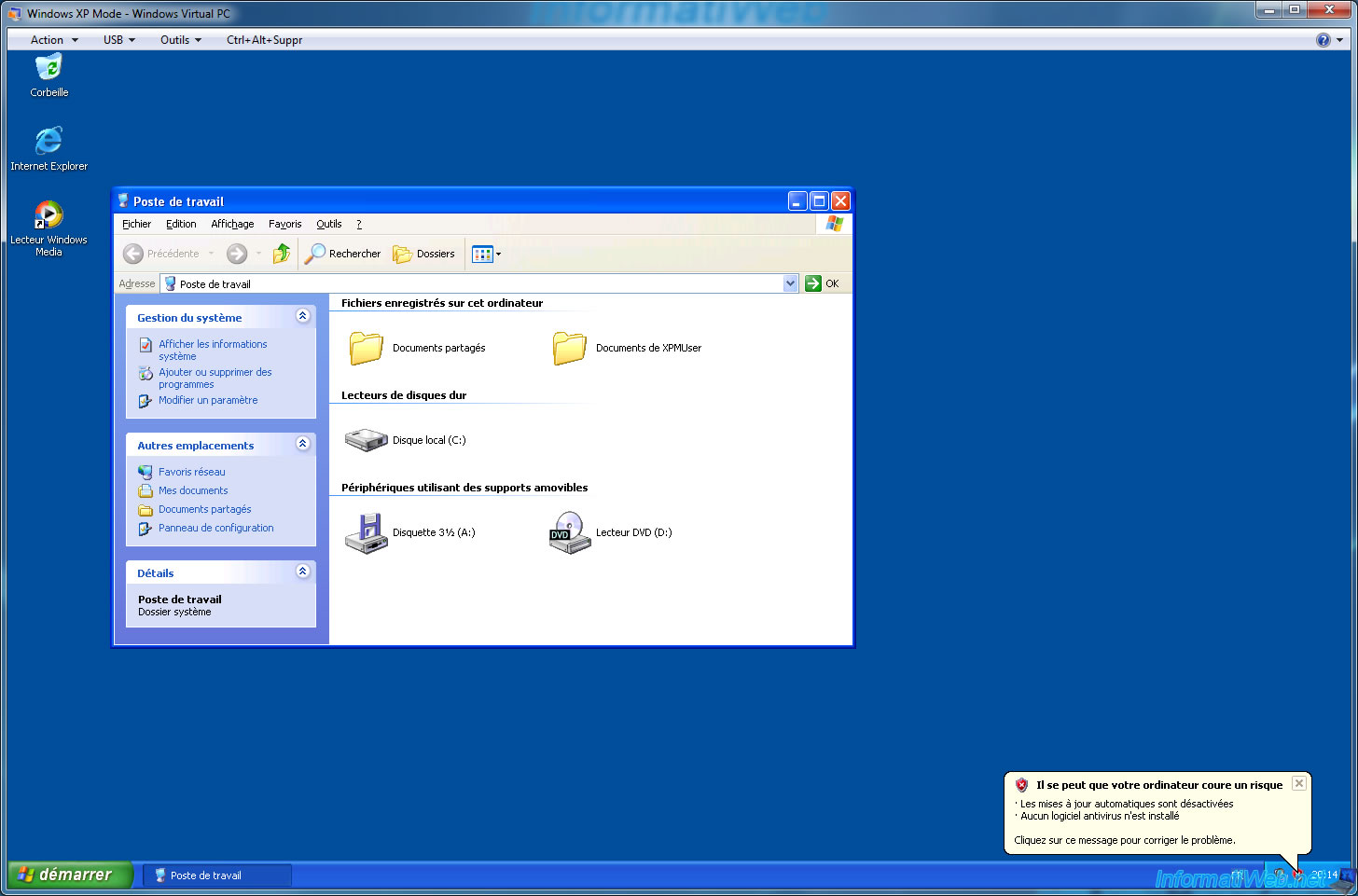The image size is (1358, 896).
Task: Click the démarrer start button
Action: coord(71,875)
